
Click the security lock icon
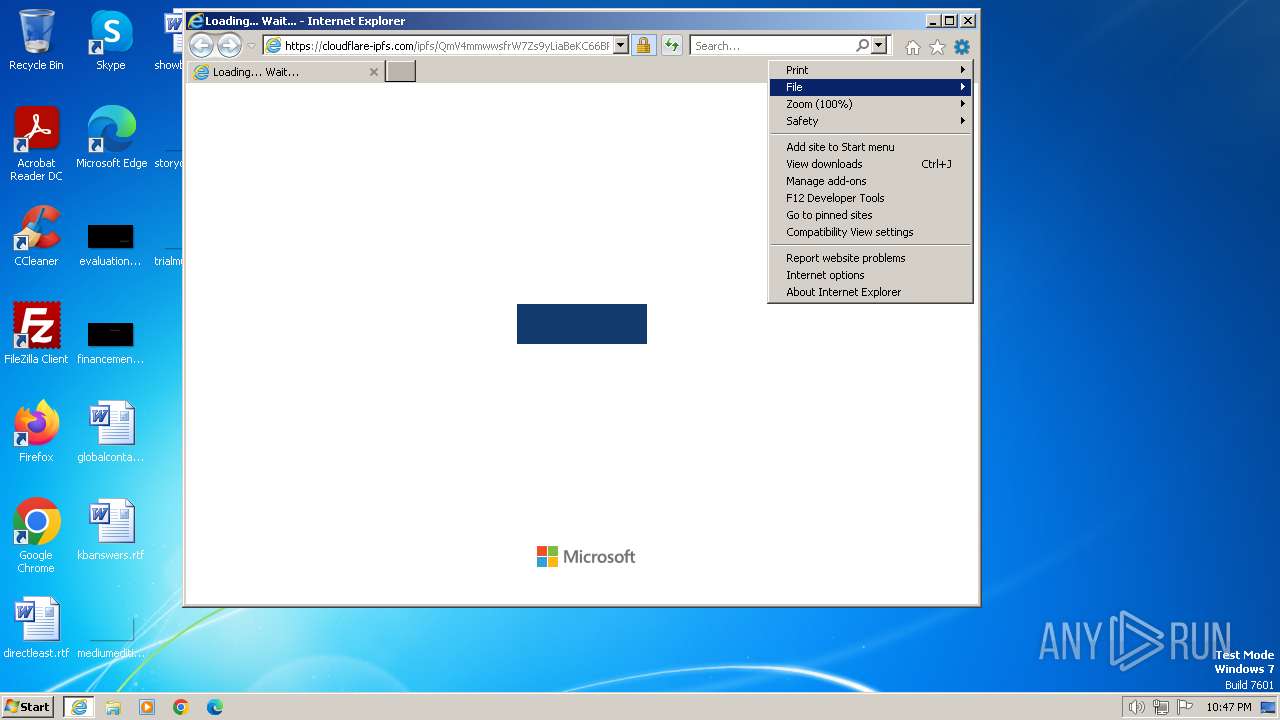(x=643, y=45)
